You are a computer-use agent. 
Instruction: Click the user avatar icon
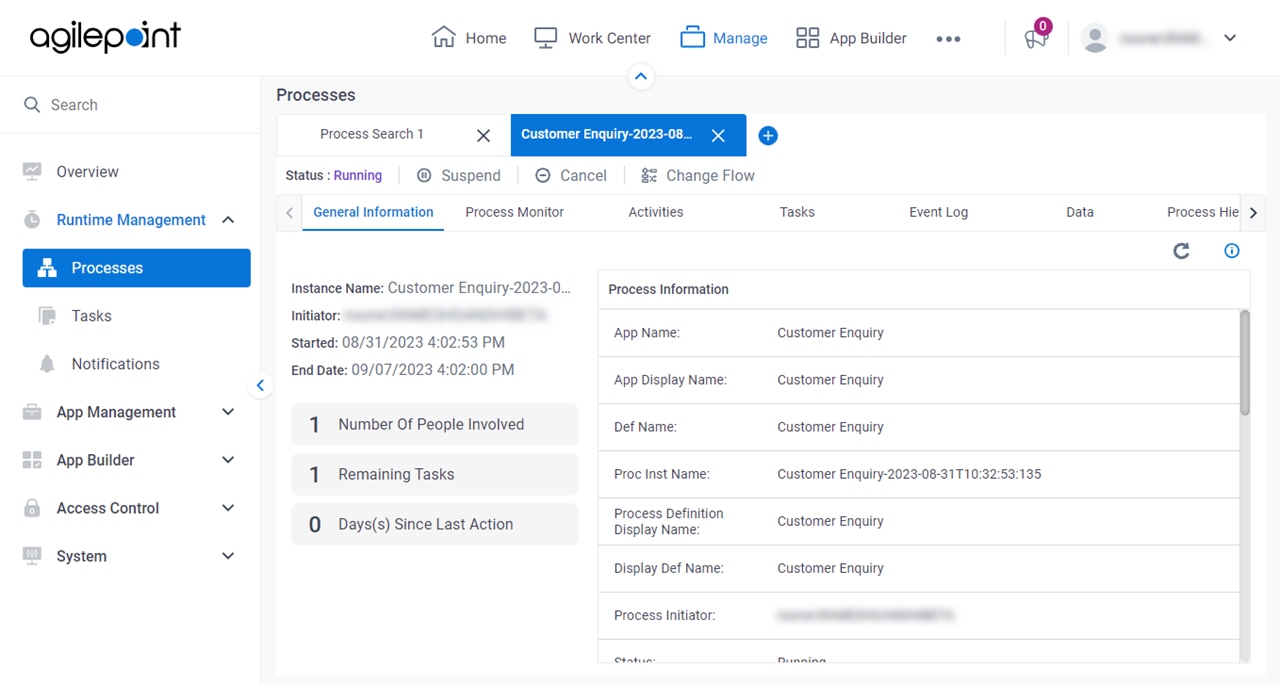(x=1095, y=38)
